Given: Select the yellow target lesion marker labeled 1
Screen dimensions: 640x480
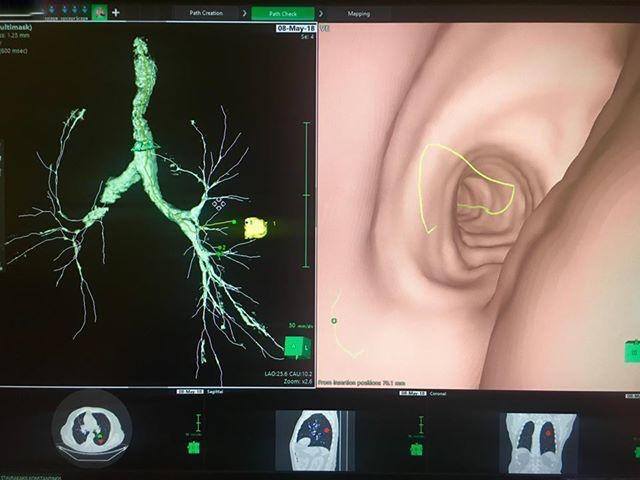Looking at the screenshot, I should [x=256, y=228].
